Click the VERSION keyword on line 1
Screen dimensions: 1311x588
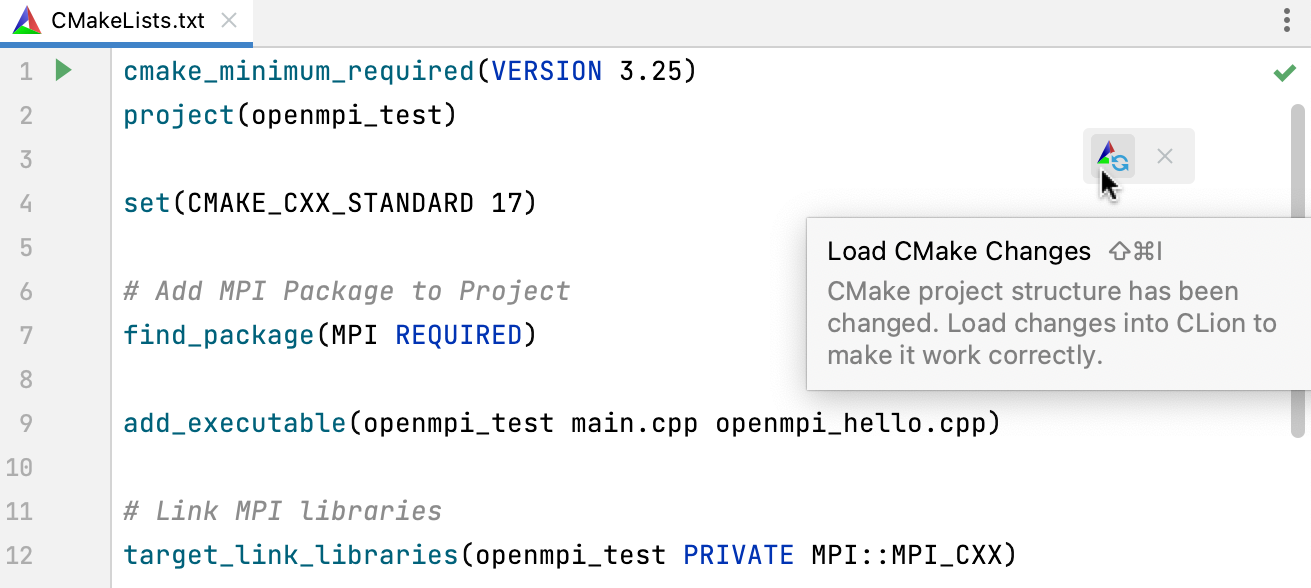(x=547, y=70)
